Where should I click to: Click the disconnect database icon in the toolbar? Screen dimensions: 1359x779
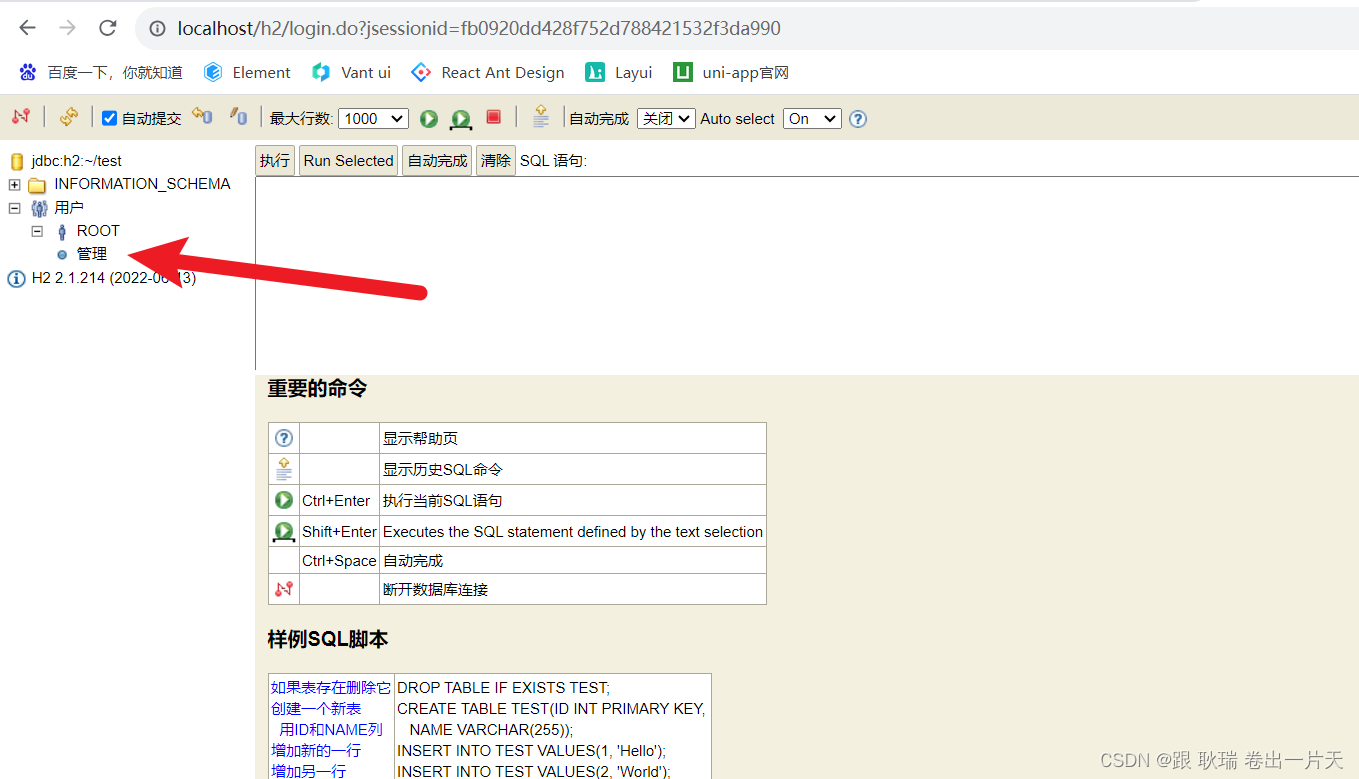(x=21, y=117)
